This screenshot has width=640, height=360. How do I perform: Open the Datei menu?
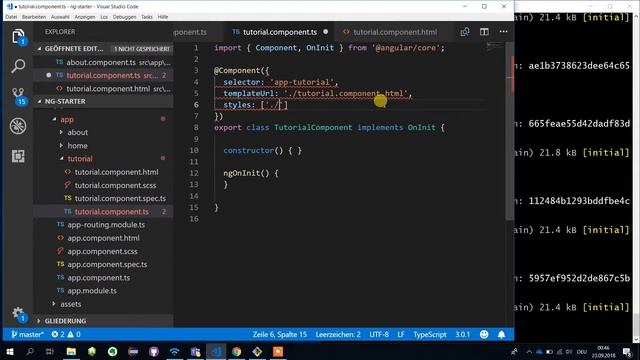[11, 17]
